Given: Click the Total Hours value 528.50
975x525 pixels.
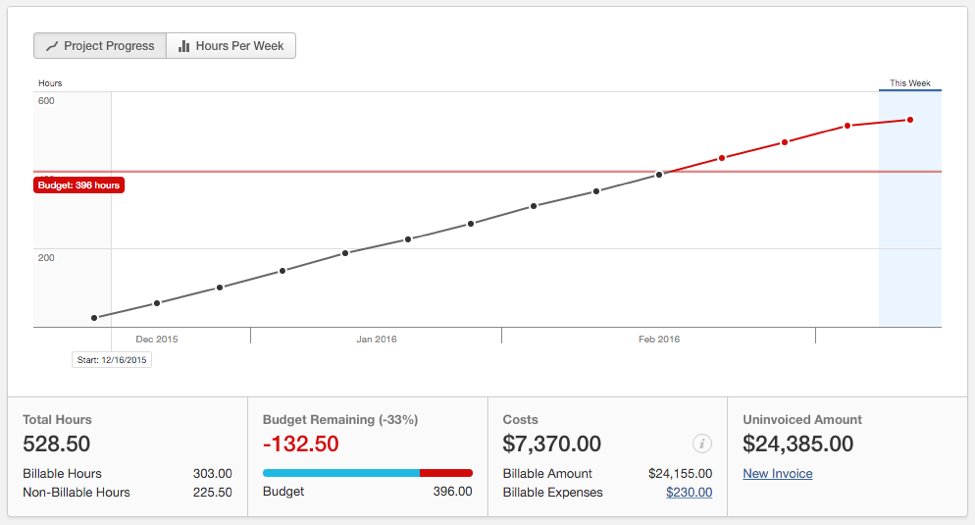Looking at the screenshot, I should 56,444.
